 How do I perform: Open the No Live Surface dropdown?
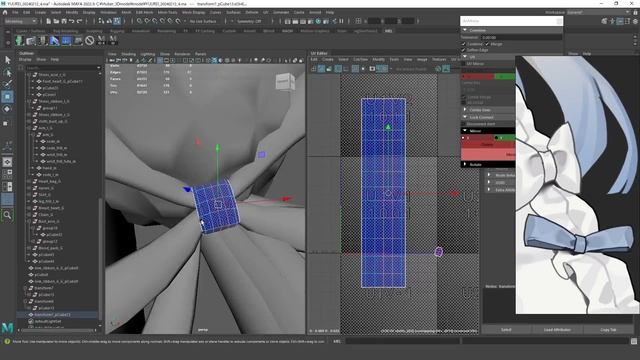(x=203, y=21)
